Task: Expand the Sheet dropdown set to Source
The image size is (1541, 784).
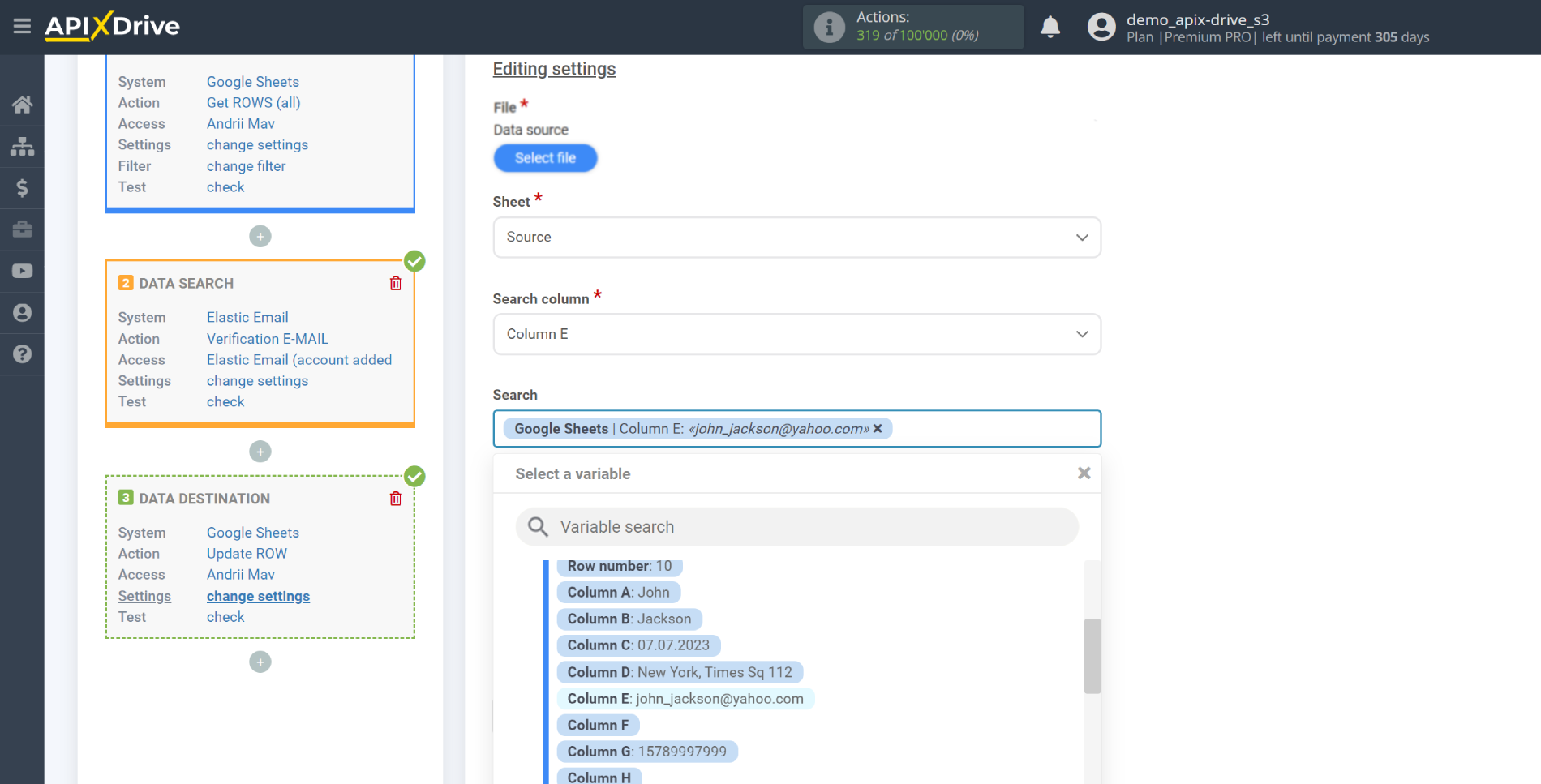Action: [x=796, y=238]
